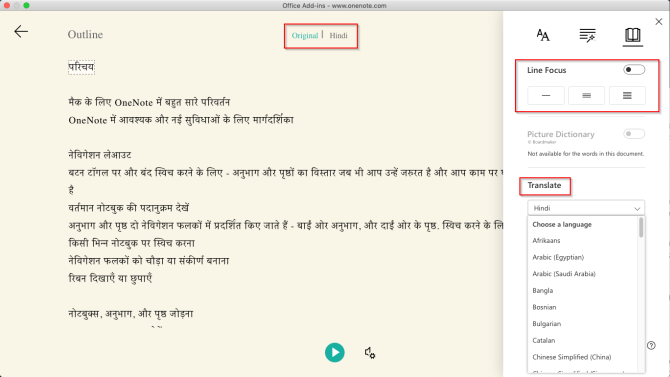The width and height of the screenshot is (670, 377).
Task: Open Grammar Options tab icon
Action: pos(588,35)
